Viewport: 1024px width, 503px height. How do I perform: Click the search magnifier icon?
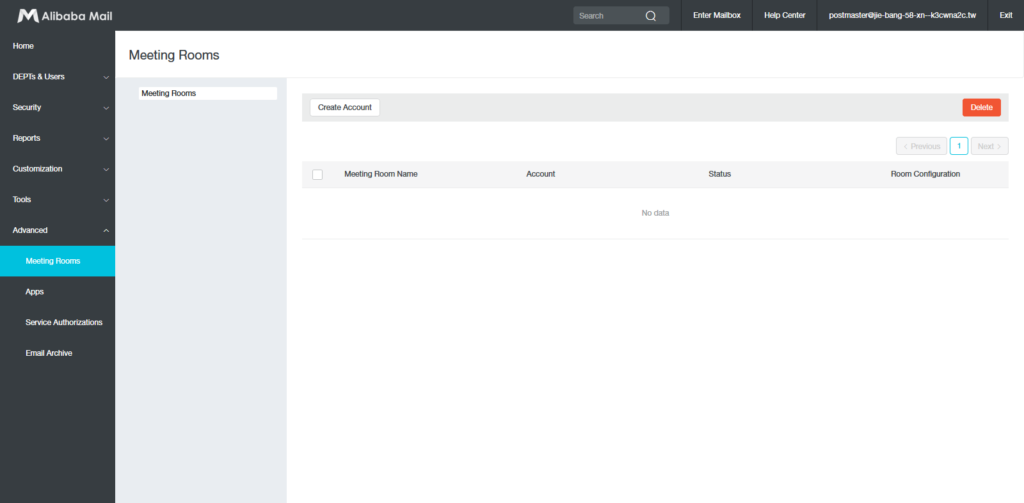[x=650, y=16]
